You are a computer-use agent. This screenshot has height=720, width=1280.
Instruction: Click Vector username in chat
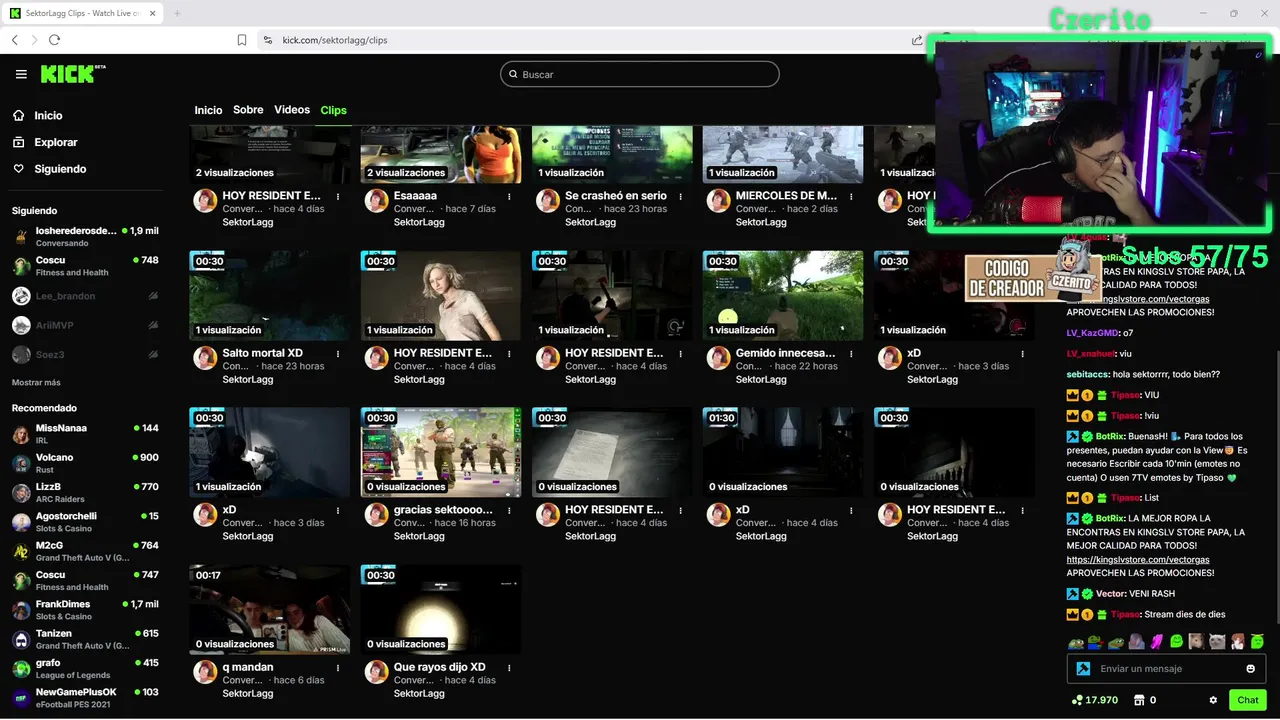point(1111,594)
